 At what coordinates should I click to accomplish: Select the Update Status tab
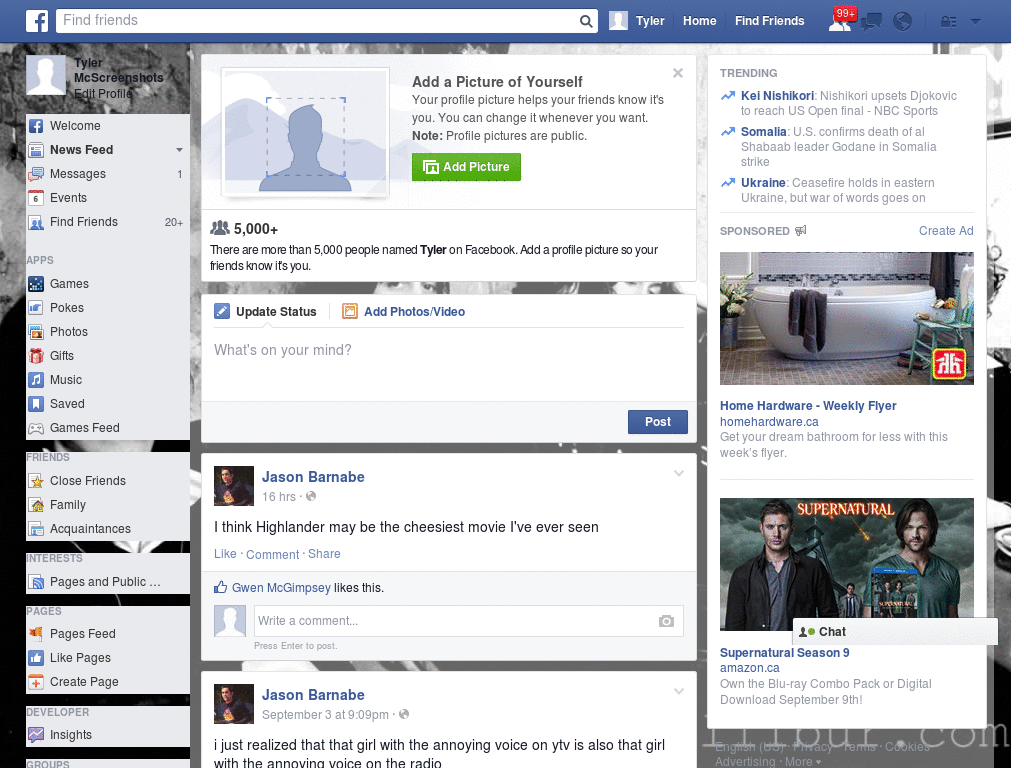(x=266, y=312)
